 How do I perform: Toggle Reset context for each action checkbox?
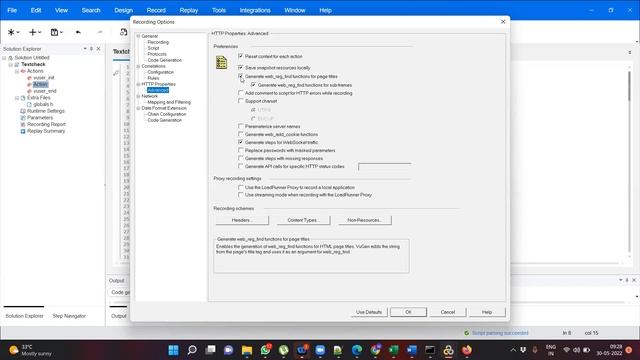click(x=240, y=56)
